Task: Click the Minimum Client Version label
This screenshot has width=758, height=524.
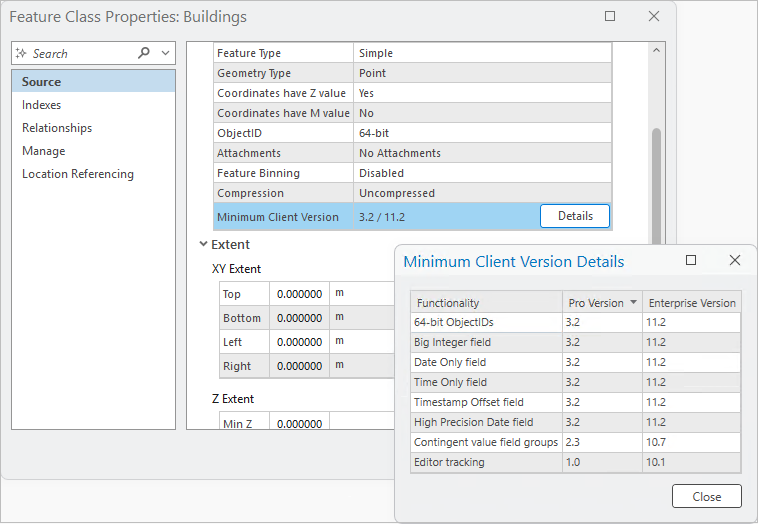Action: coord(277,217)
